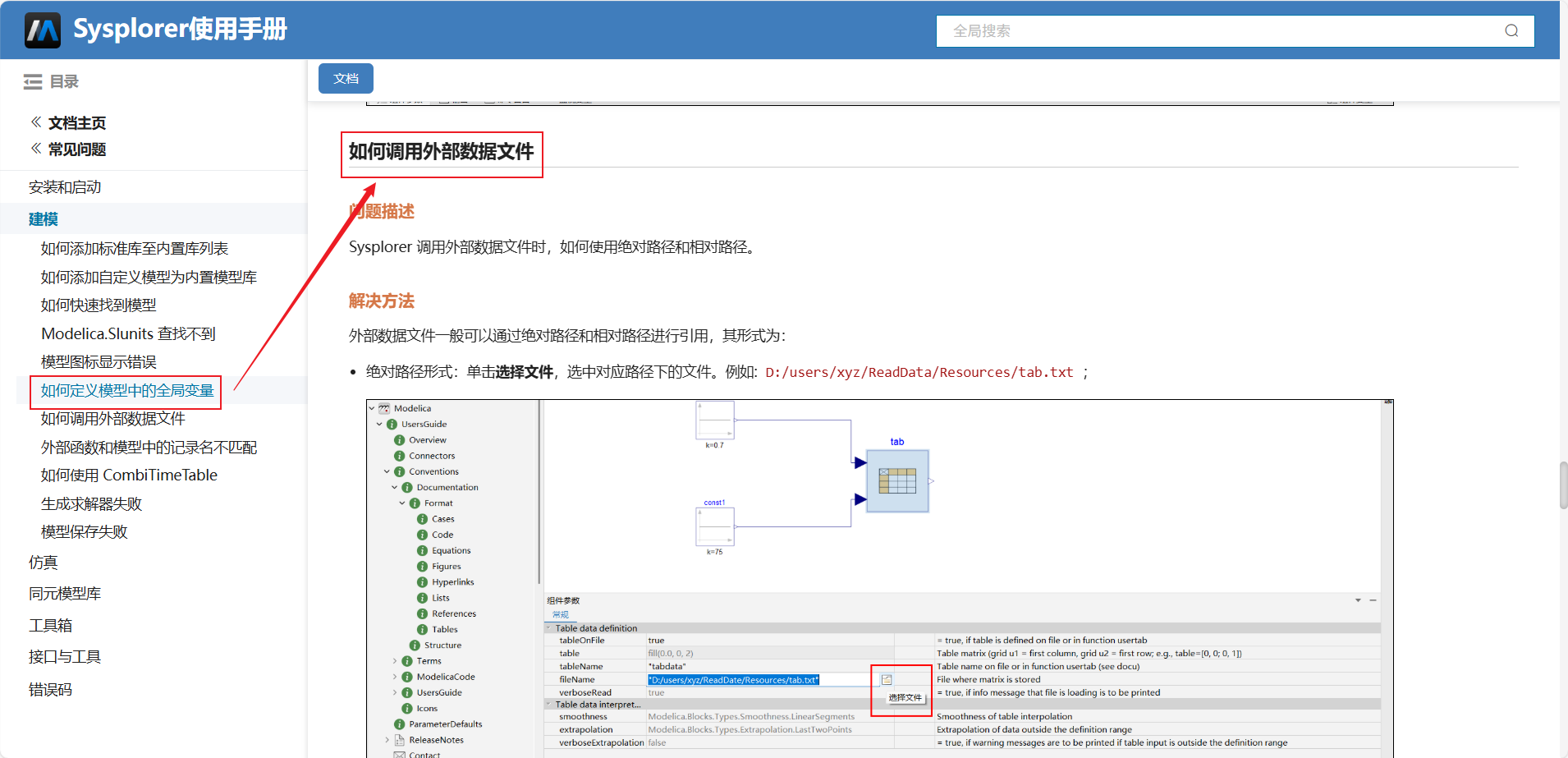
Task: Open the 错误码 section
Action: click(50, 690)
